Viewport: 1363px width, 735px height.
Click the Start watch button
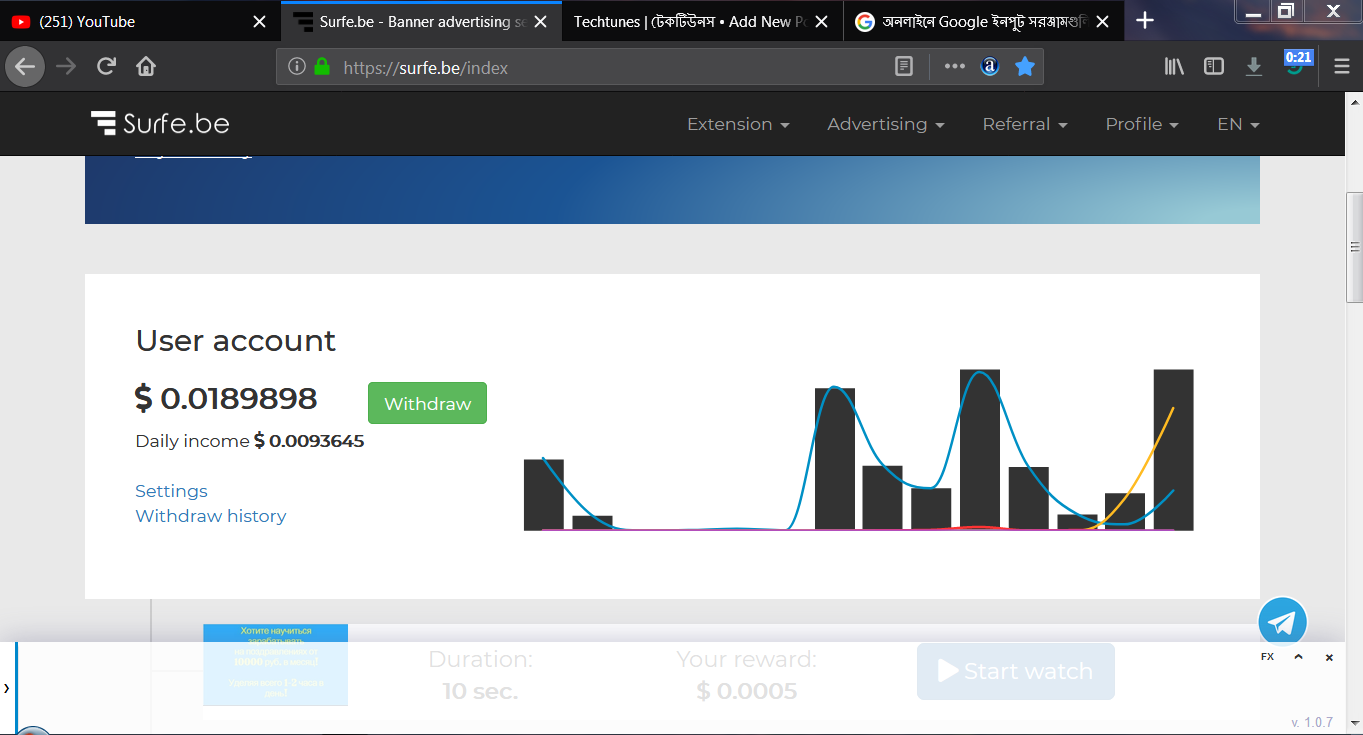(x=1015, y=671)
